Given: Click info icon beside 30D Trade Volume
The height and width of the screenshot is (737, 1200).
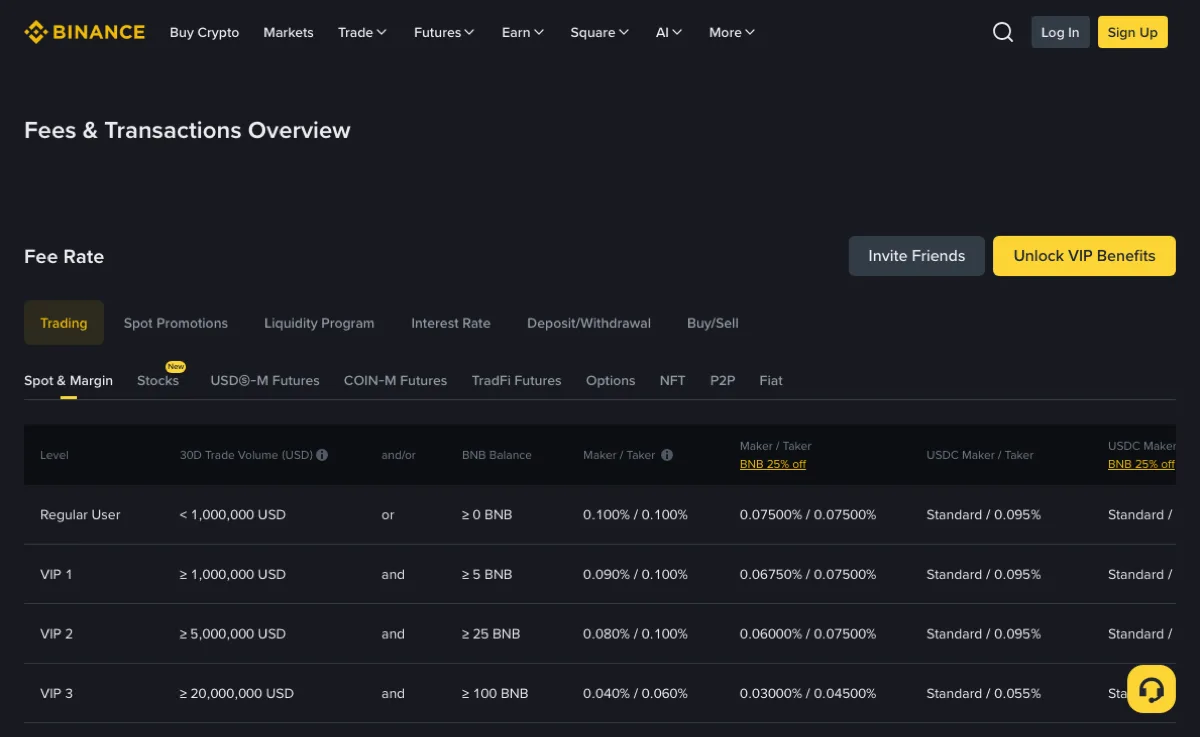Looking at the screenshot, I should tap(322, 455).
